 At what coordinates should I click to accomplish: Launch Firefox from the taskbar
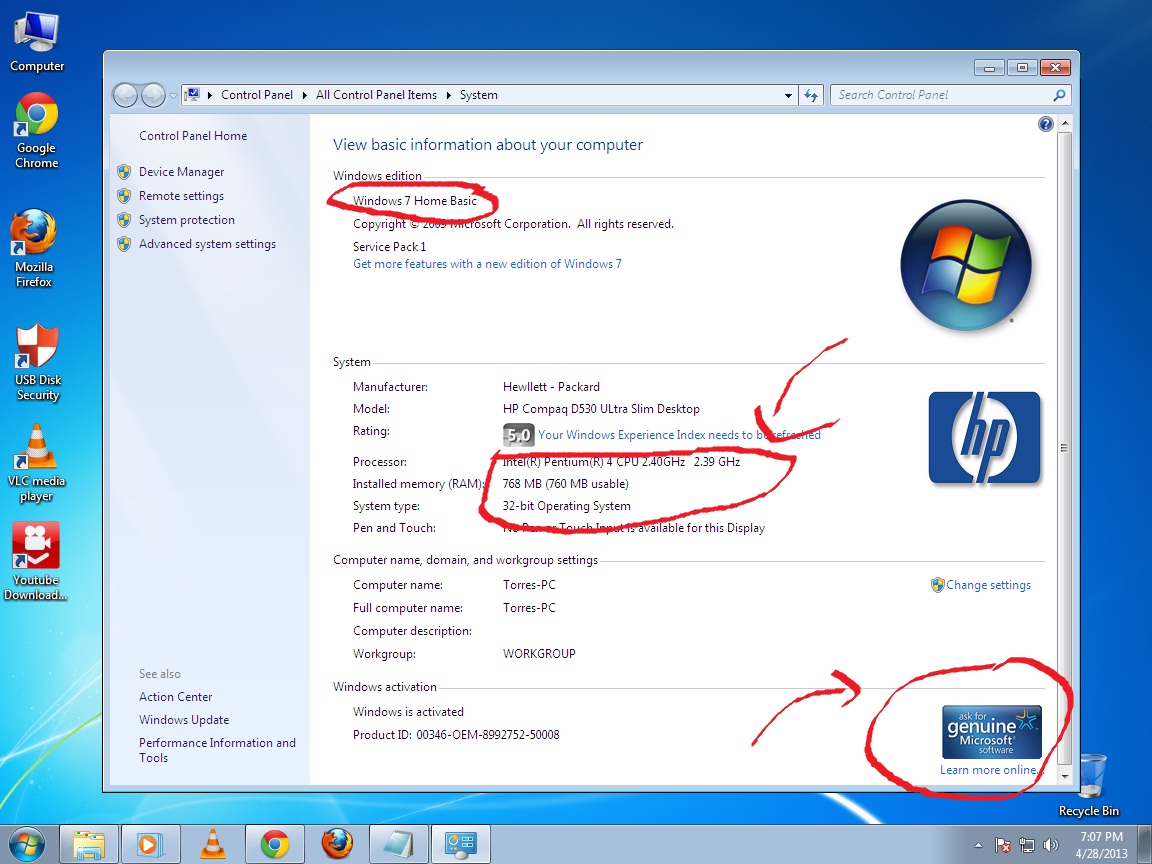pyautogui.click(x=337, y=844)
